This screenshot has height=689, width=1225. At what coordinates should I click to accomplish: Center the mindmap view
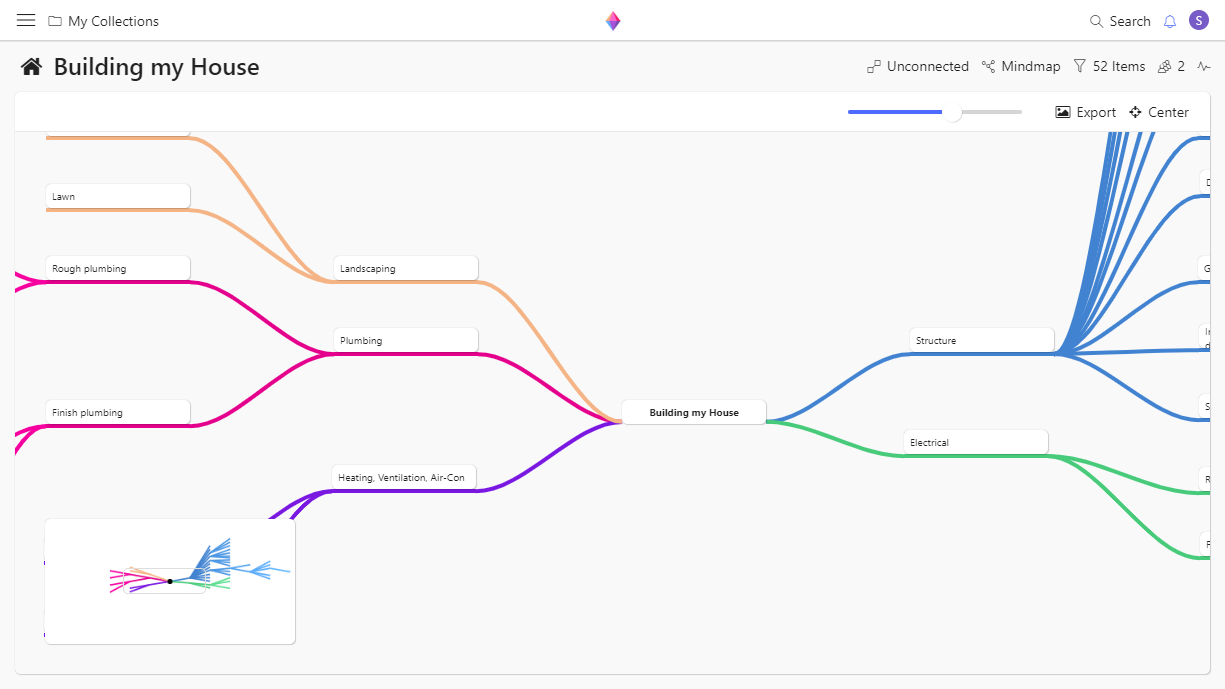pos(1159,112)
